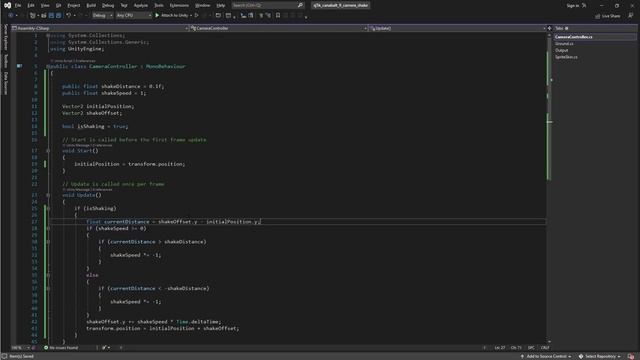This screenshot has width=640, height=360.
Task: Collapse the CameraController class outline
Action: tap(48, 67)
